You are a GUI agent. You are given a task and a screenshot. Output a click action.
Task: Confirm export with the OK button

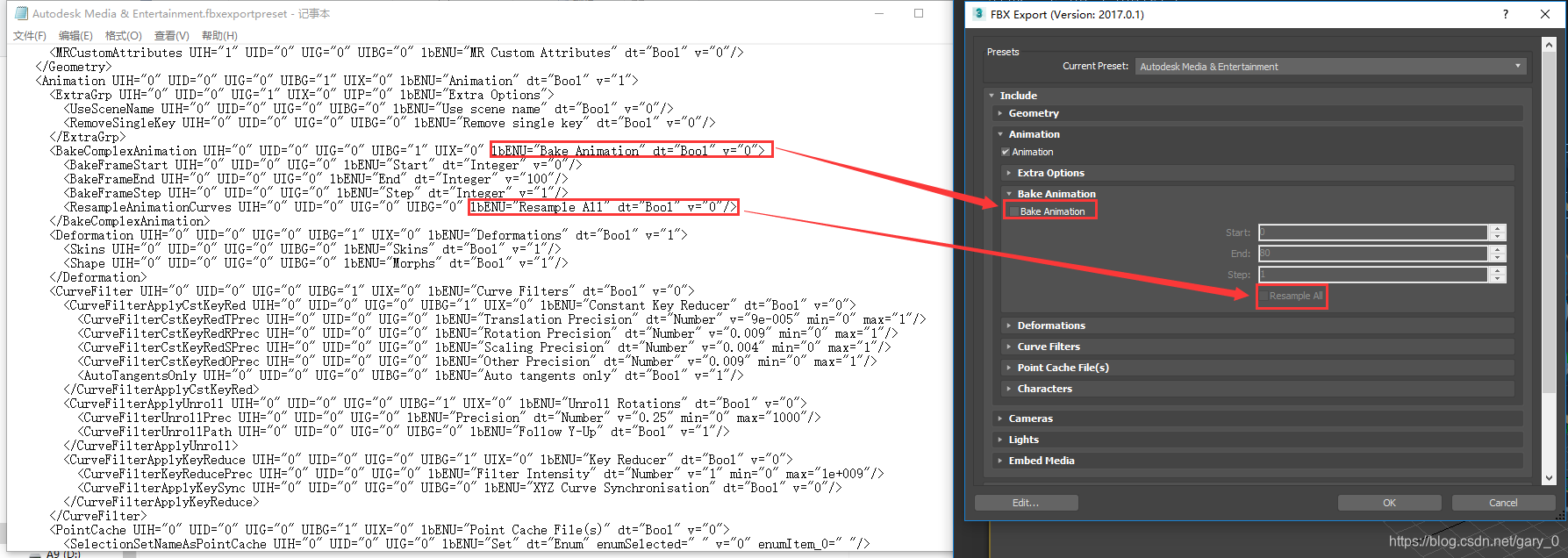click(x=1389, y=503)
